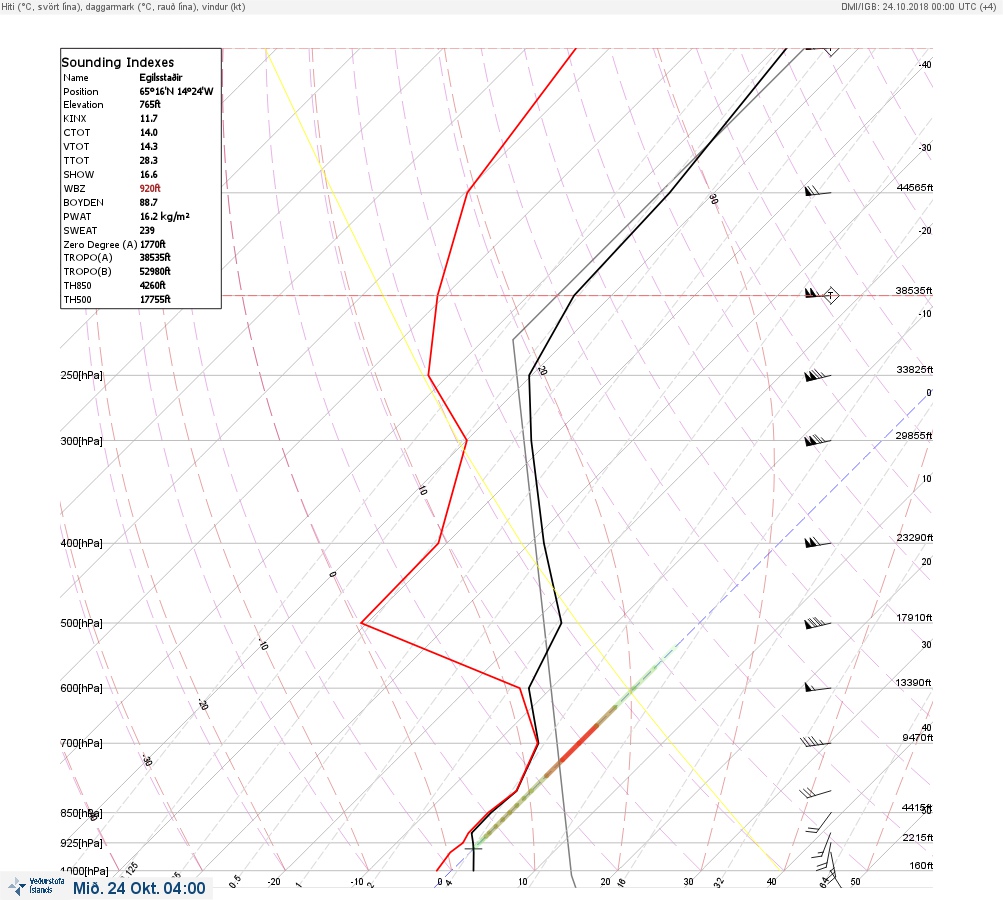The height and width of the screenshot is (900, 1003).
Task: Click the 29855ft altitude label
Action: (x=913, y=436)
